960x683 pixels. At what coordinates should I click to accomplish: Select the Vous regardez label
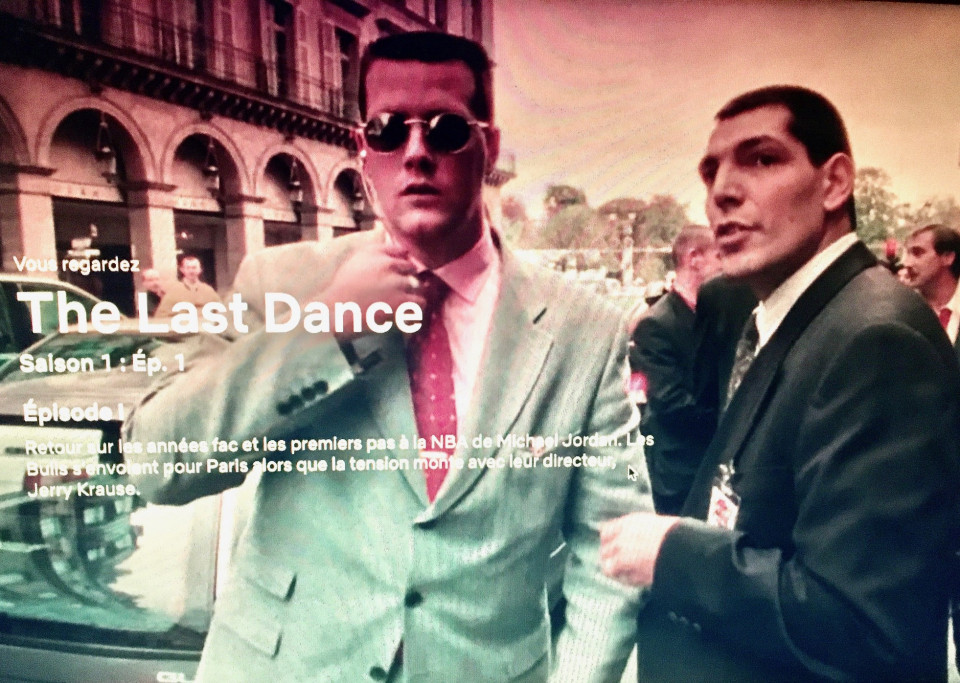[76, 264]
